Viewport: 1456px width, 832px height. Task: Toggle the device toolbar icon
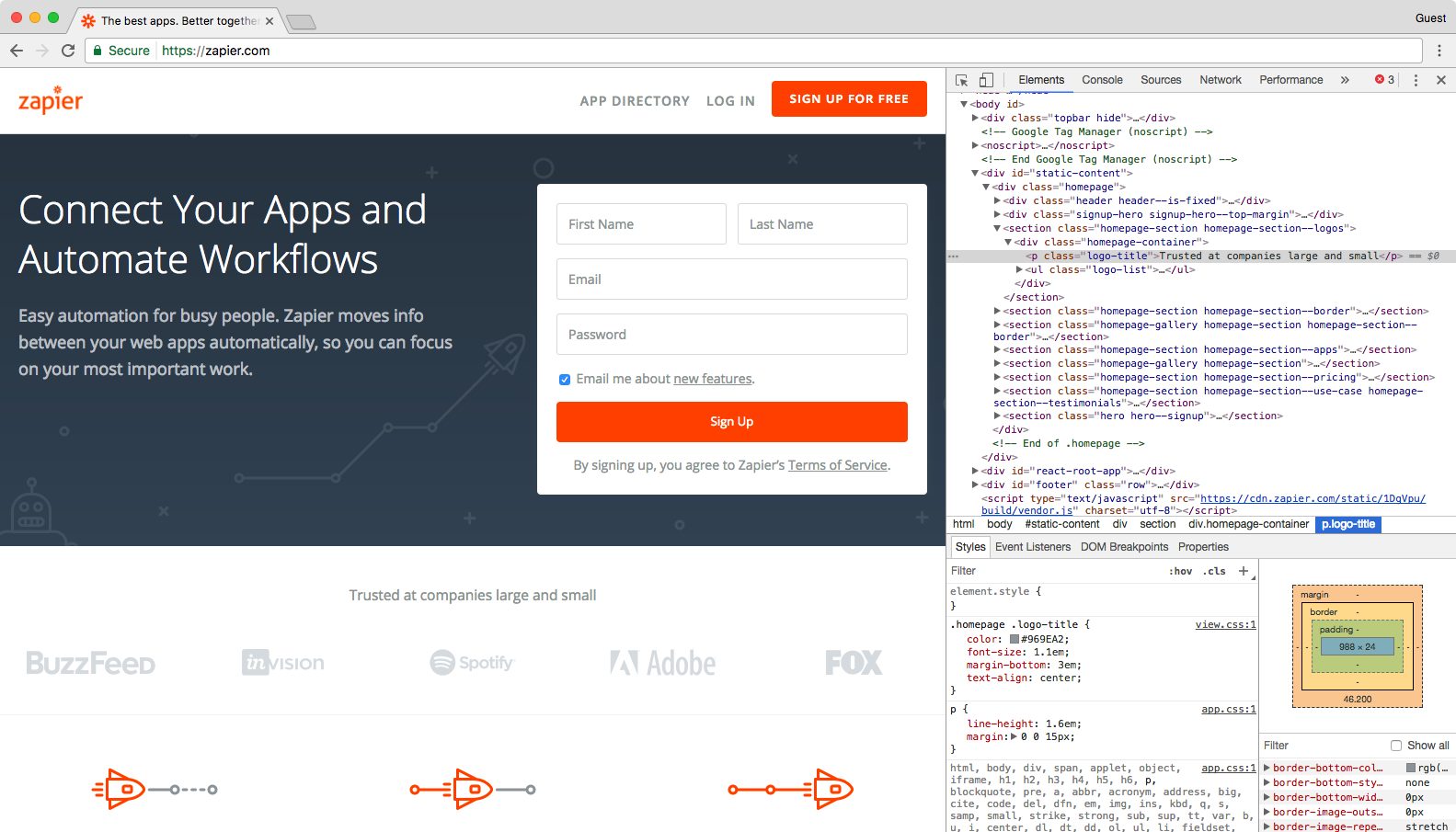tap(986, 80)
